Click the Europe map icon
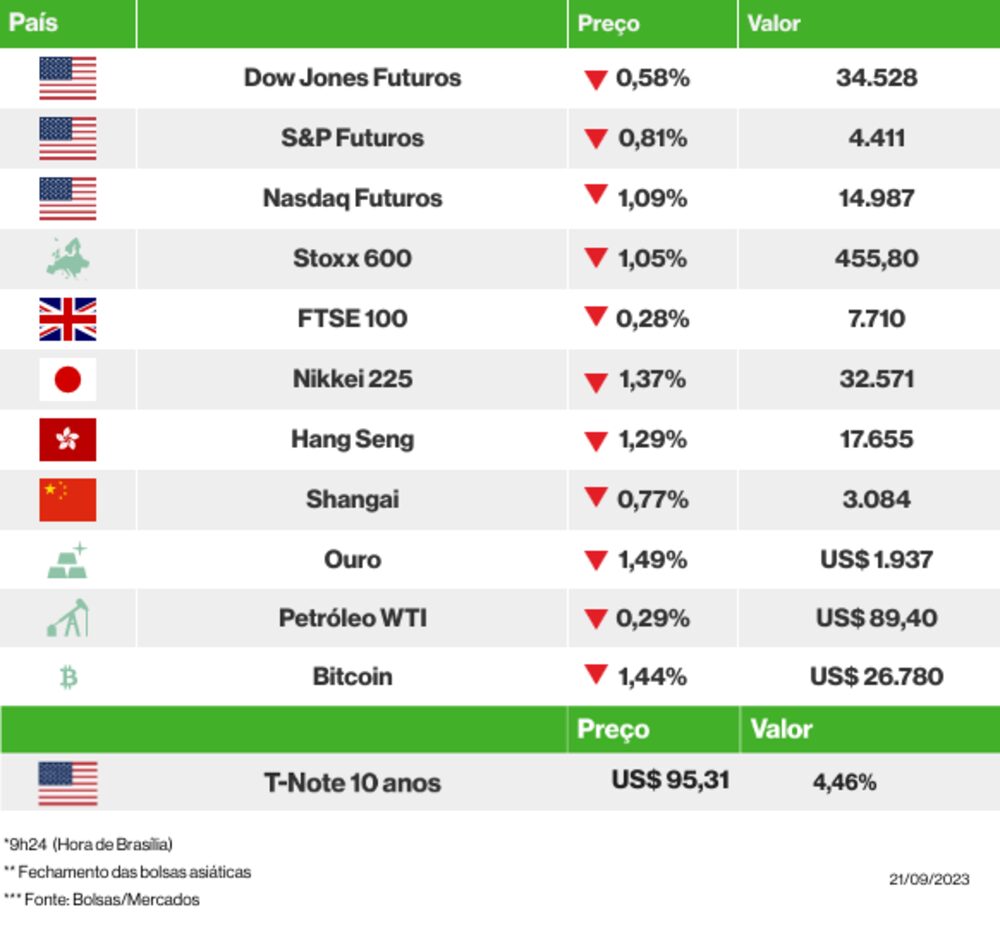This screenshot has width=1000, height=938. 68,258
